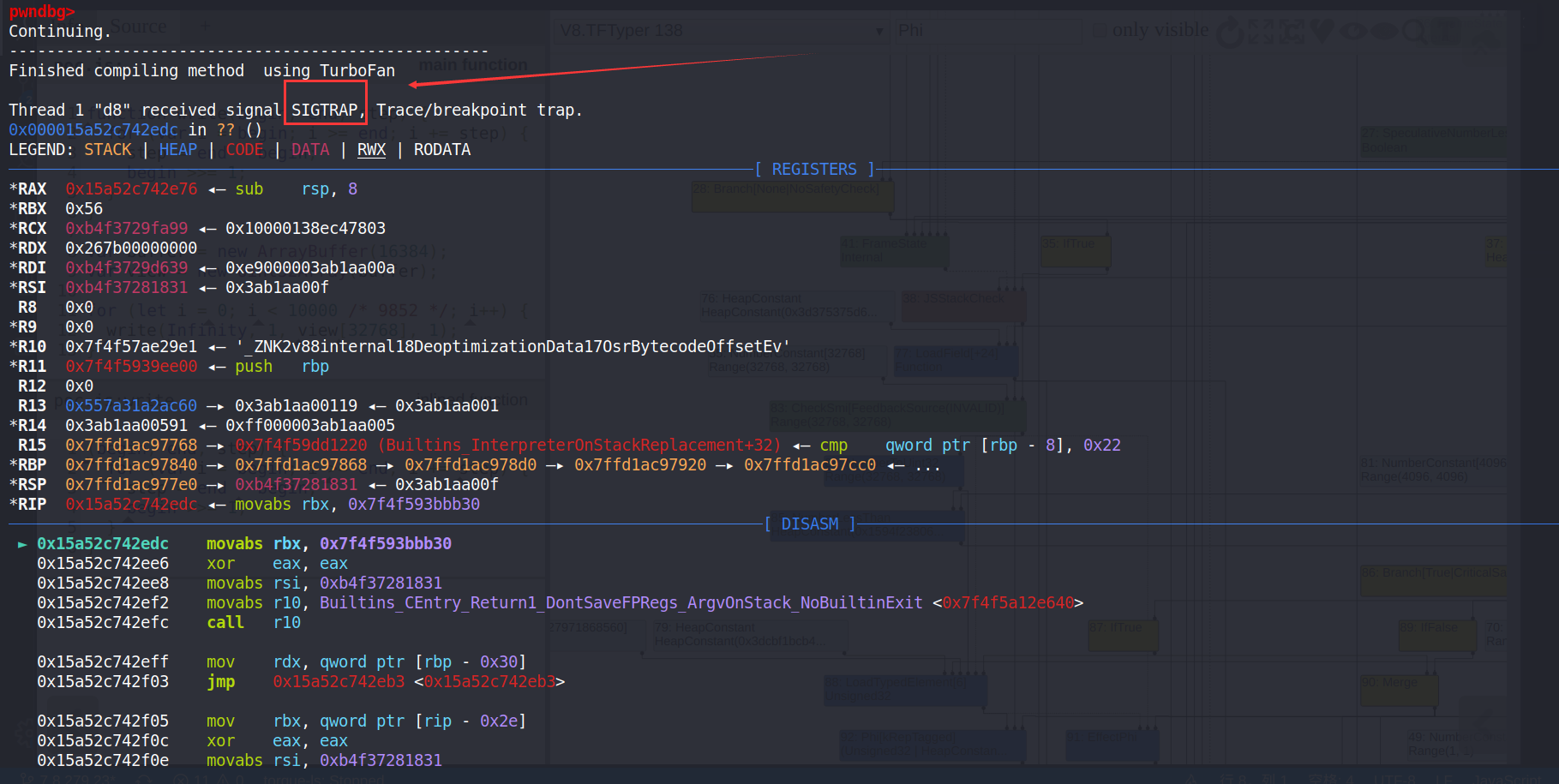The height and width of the screenshot is (784, 1559).
Task: Click the current instruction arrow marker in DISASM
Action: click(22, 544)
